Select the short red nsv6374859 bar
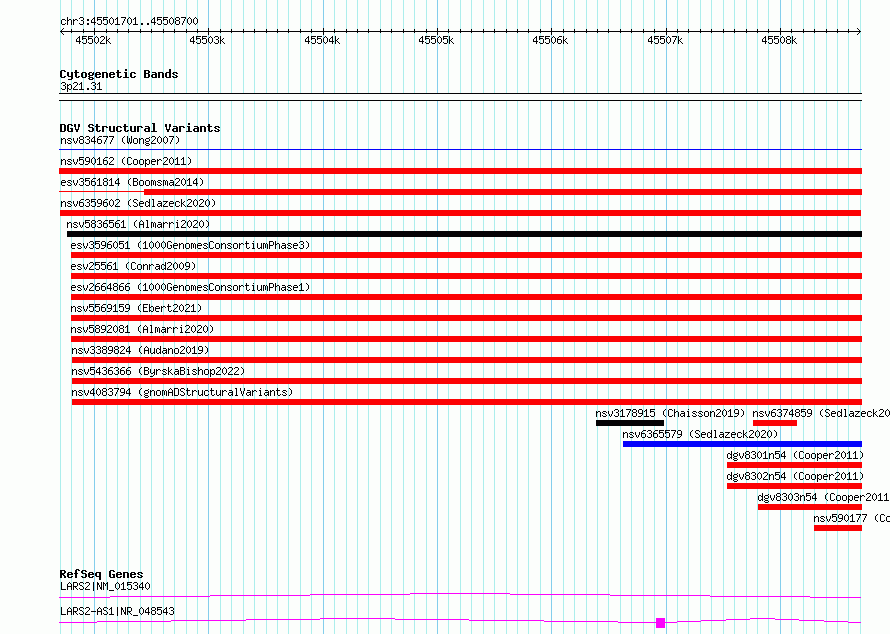The height and width of the screenshot is (634, 890). tap(775, 423)
